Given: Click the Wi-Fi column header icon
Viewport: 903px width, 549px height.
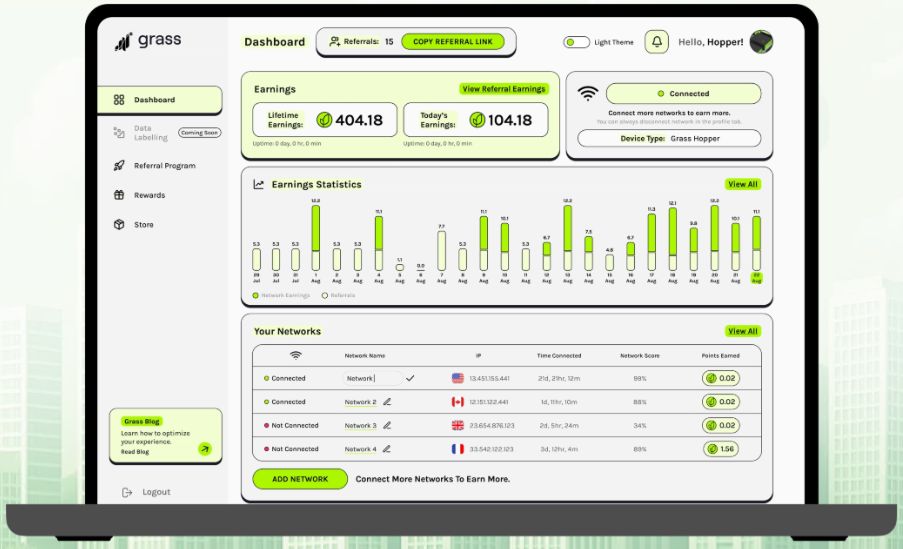Looking at the screenshot, I should (295, 355).
